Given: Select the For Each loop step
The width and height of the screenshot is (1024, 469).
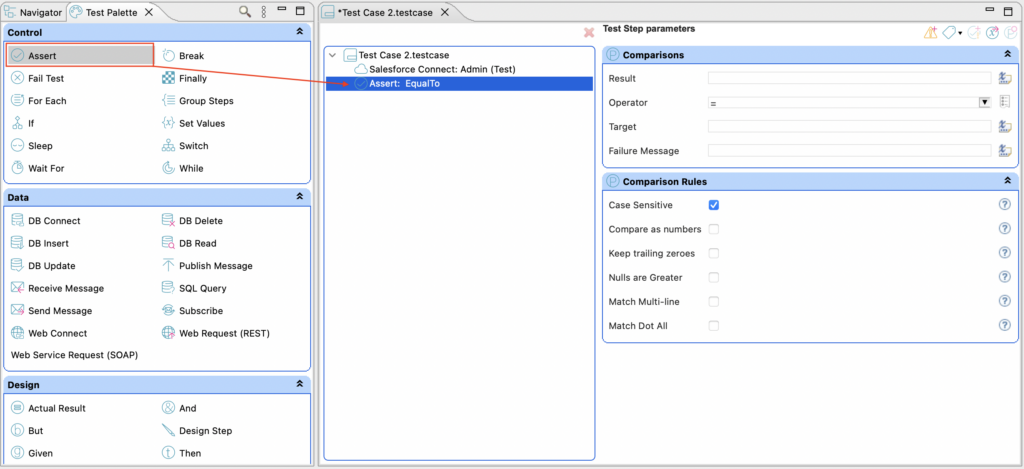Looking at the screenshot, I should click(39, 101).
